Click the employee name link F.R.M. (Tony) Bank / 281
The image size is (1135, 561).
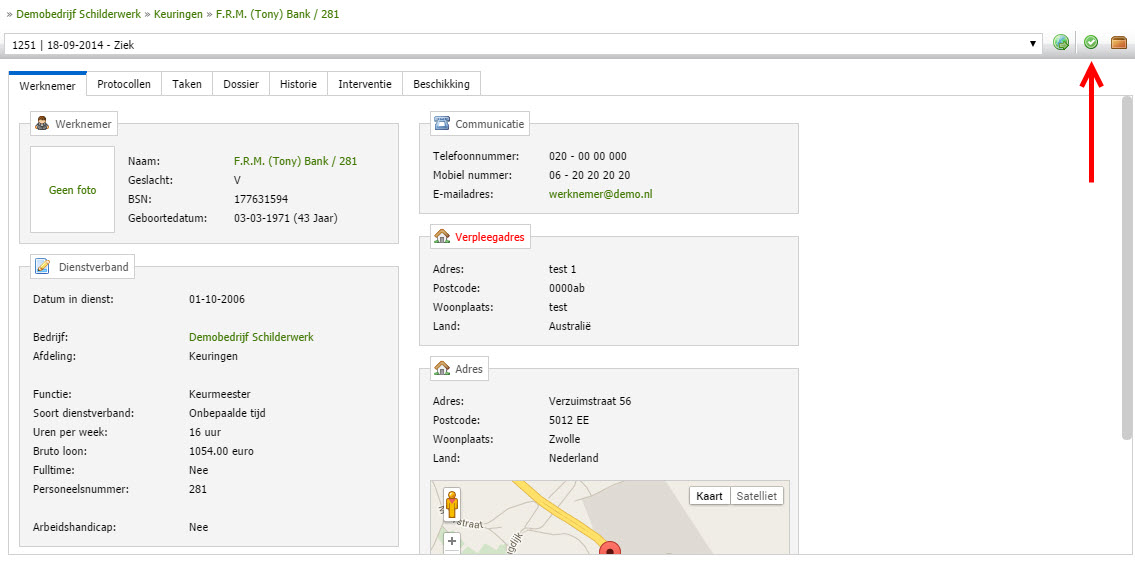pos(295,161)
